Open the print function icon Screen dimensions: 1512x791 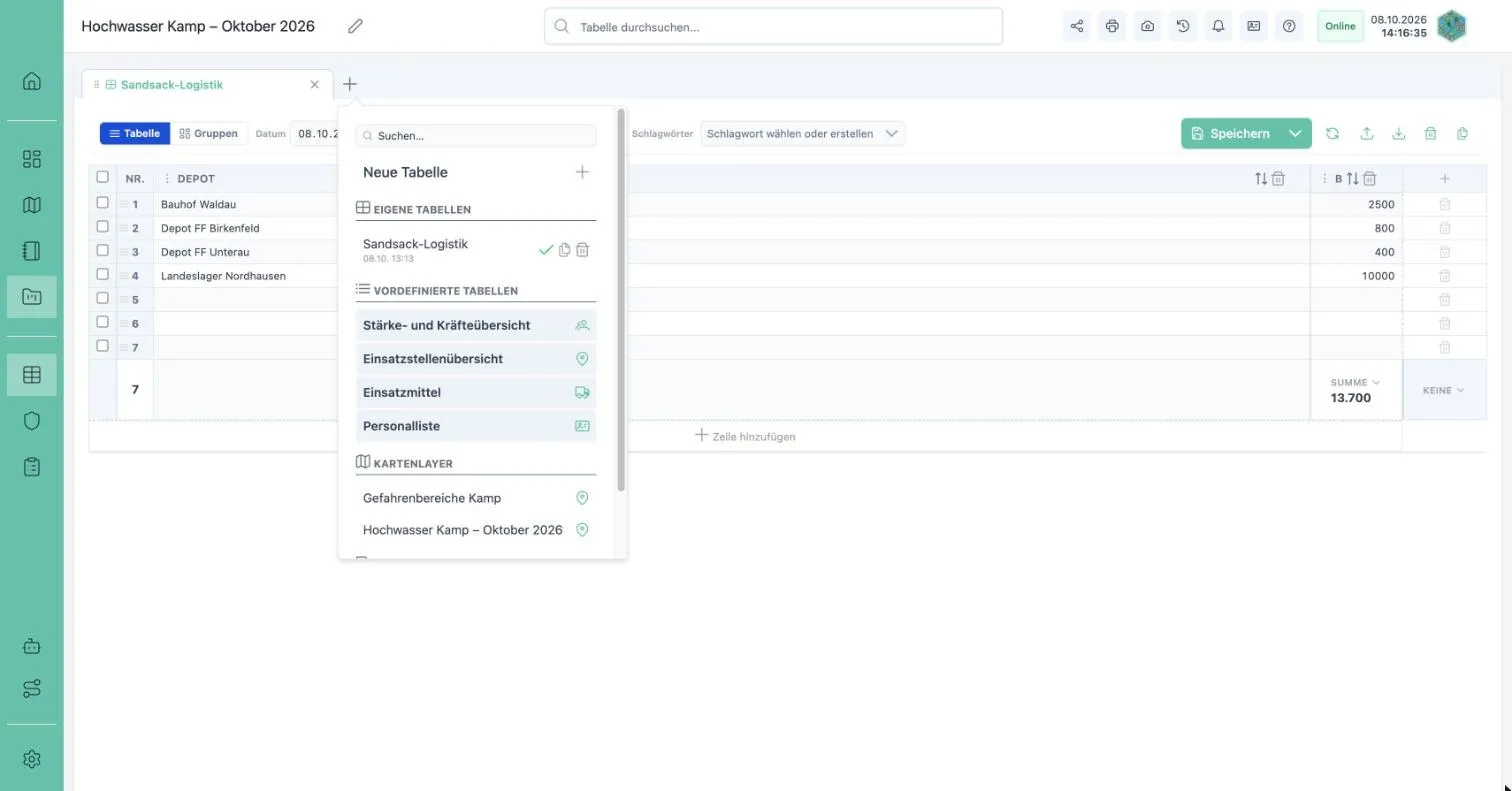(1112, 26)
